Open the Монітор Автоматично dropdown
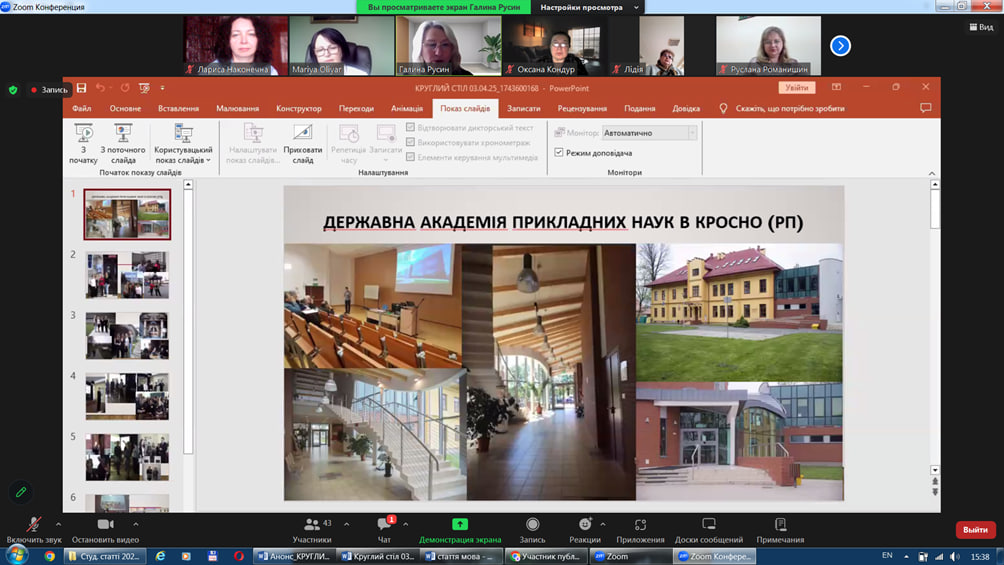 click(x=649, y=133)
